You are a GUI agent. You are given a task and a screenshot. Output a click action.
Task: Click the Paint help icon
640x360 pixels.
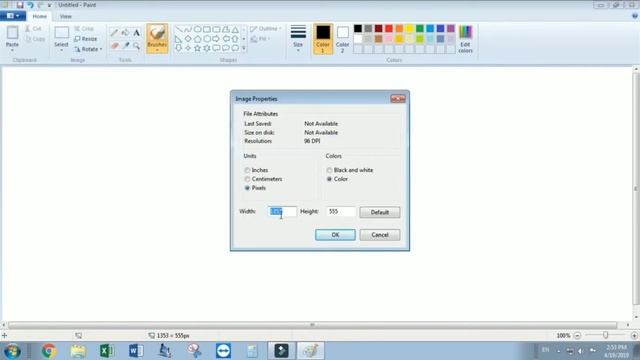click(x=635, y=16)
